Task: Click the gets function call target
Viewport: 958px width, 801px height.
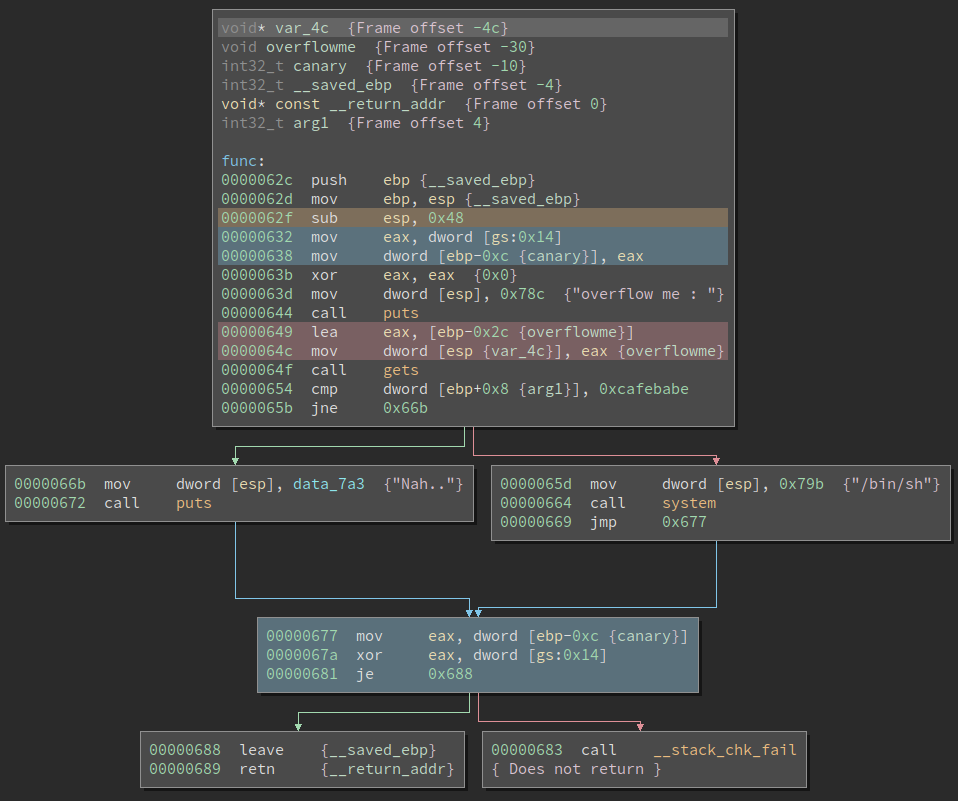Action: (400, 370)
